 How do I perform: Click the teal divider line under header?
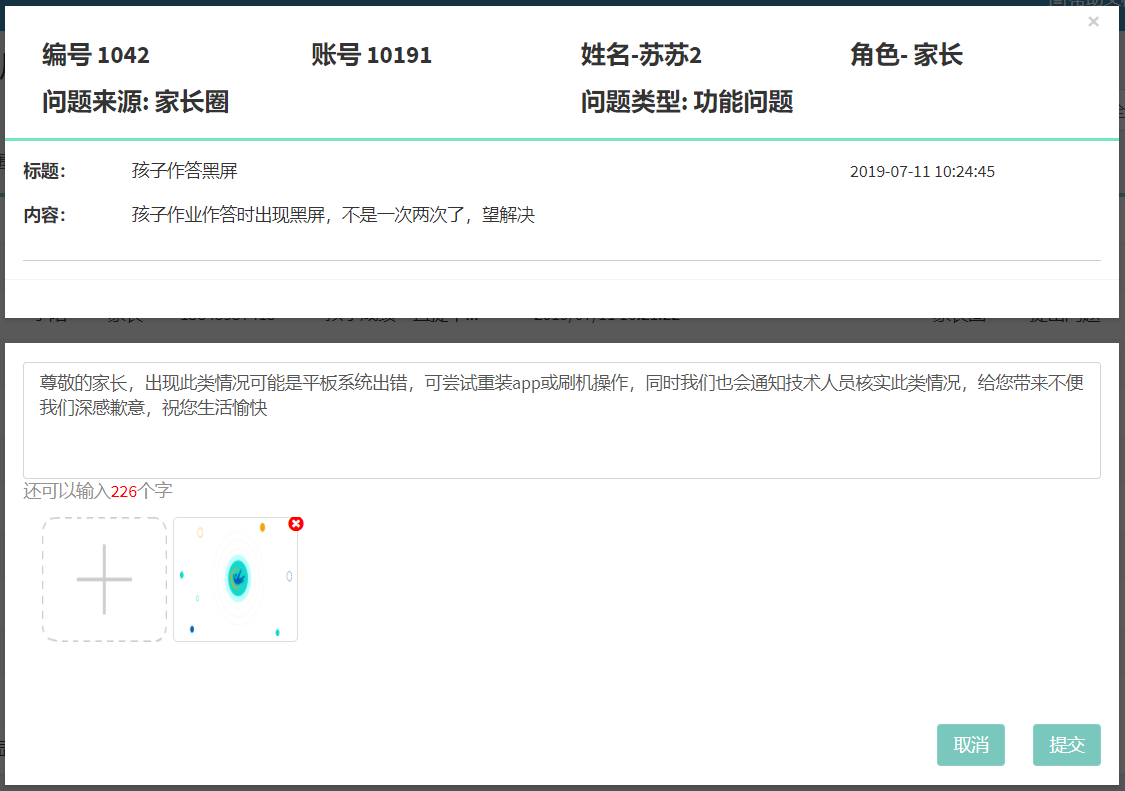[561, 139]
